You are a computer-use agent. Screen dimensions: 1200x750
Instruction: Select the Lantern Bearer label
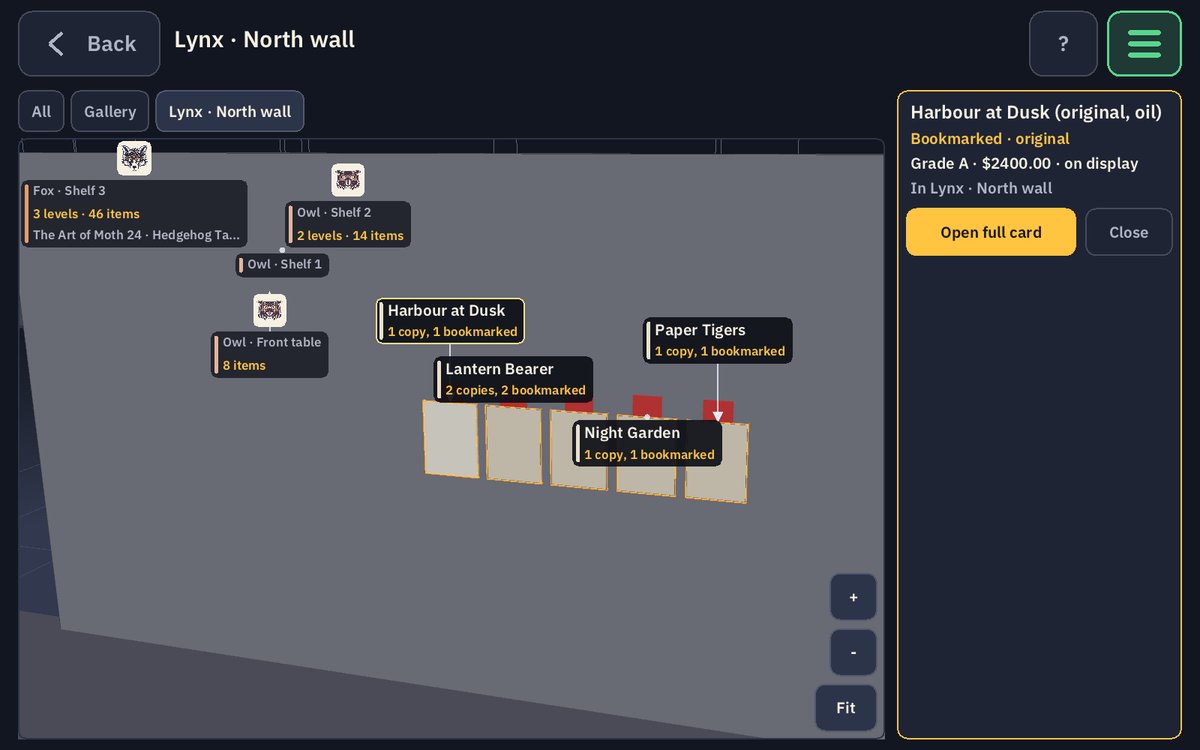[514, 380]
